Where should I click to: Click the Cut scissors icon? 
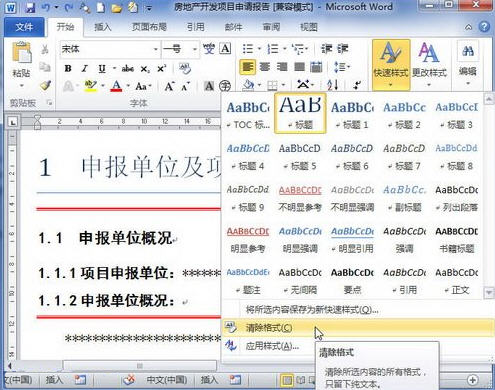click(45, 49)
